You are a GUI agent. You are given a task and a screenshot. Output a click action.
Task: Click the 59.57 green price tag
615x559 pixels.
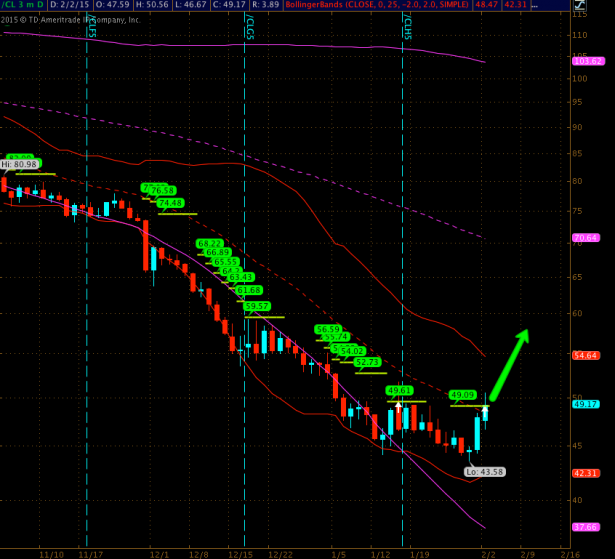(x=257, y=306)
